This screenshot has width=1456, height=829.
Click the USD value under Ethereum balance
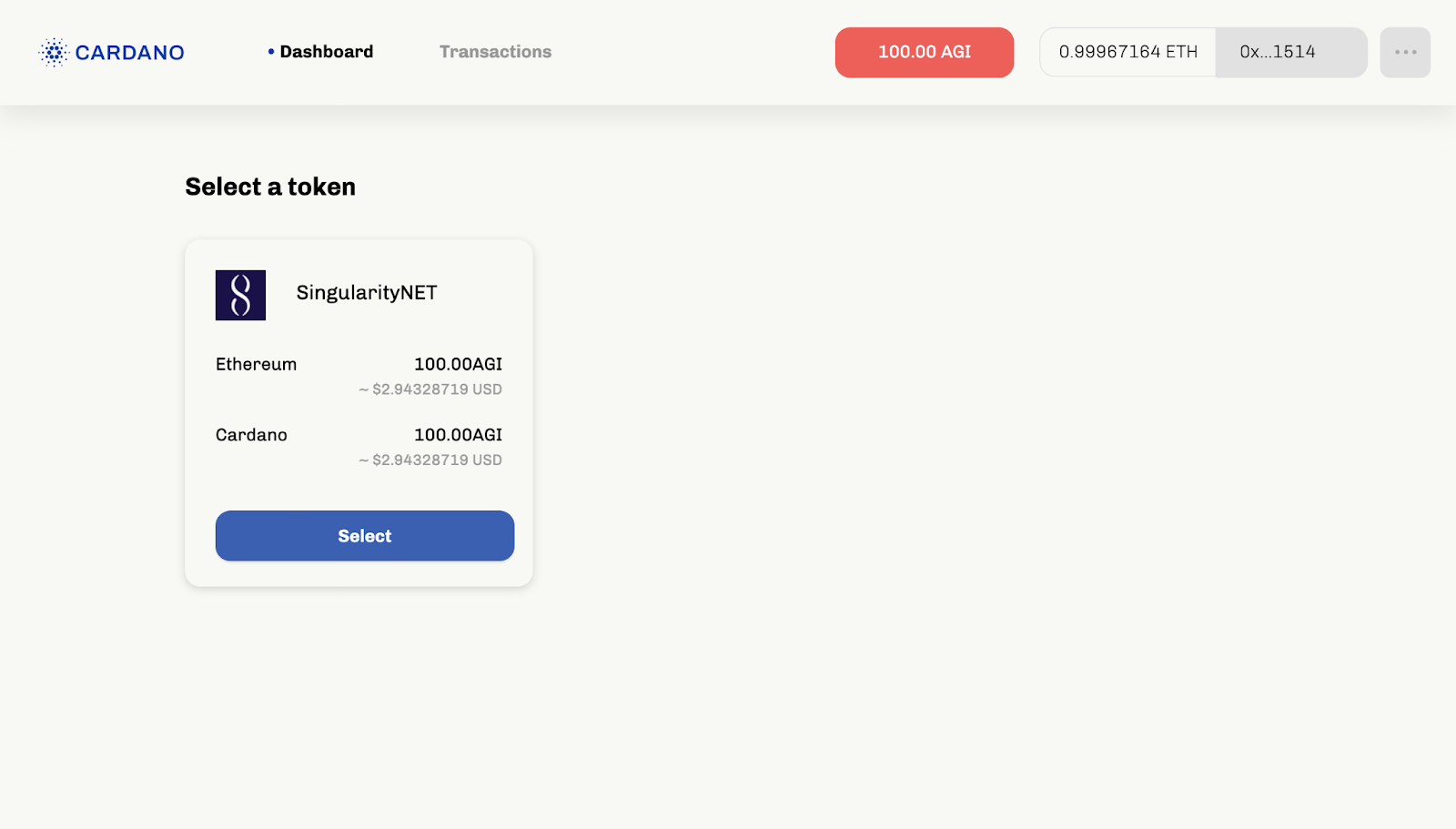[x=430, y=389]
